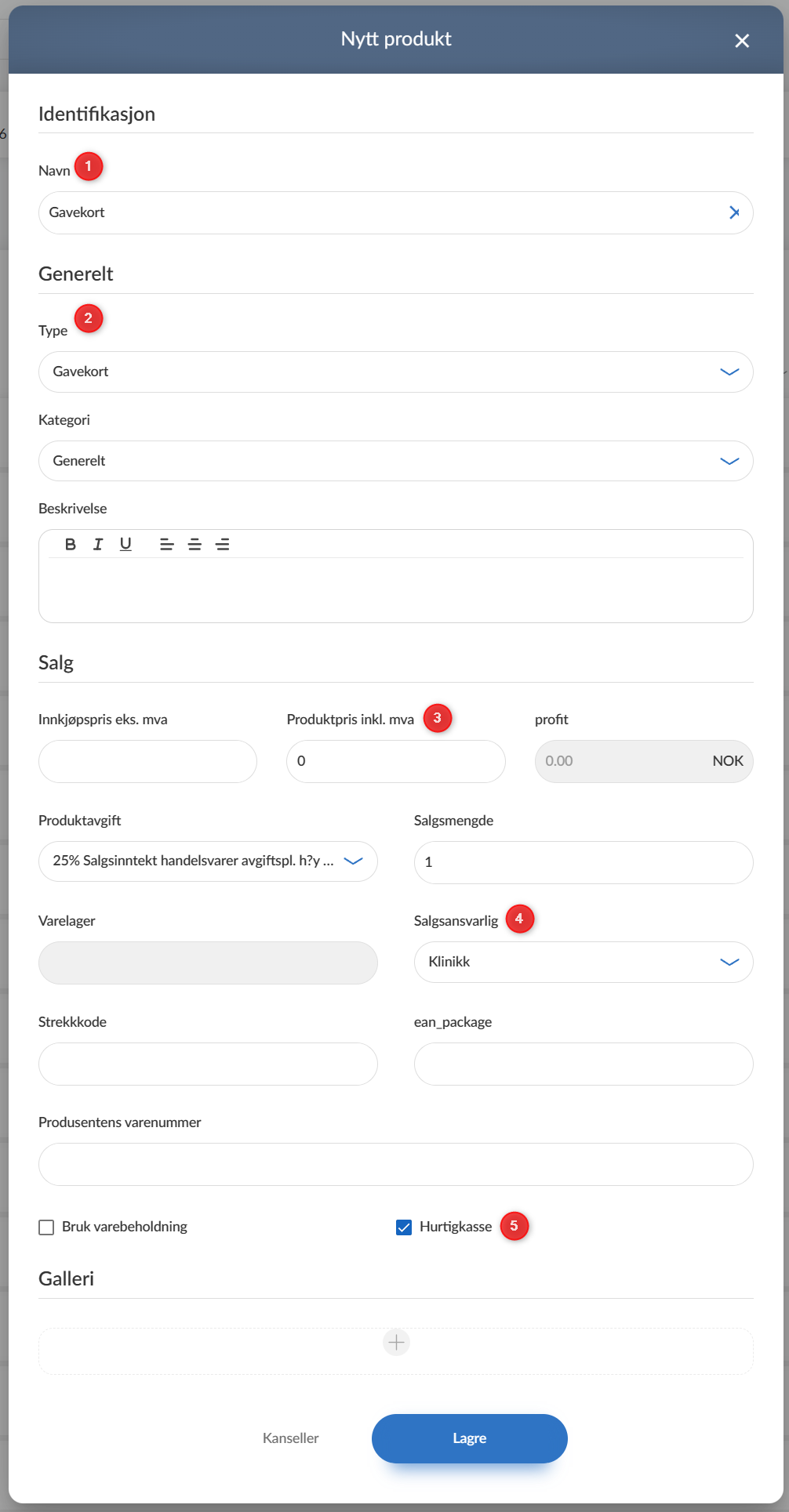Align description text left
This screenshot has width=789, height=1512.
[x=166, y=544]
